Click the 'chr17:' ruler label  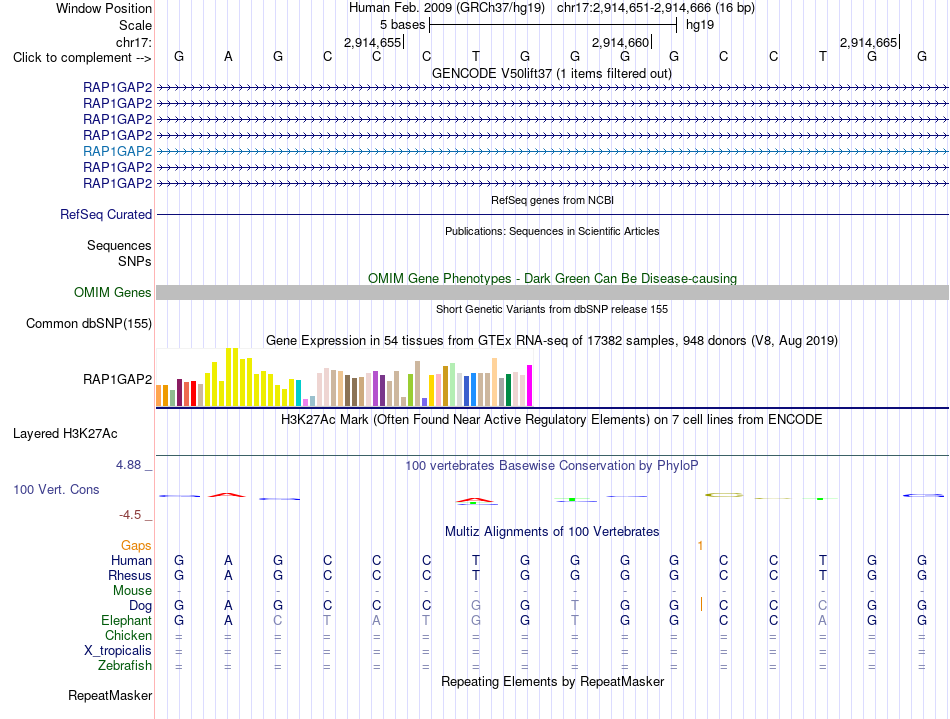pos(134,42)
